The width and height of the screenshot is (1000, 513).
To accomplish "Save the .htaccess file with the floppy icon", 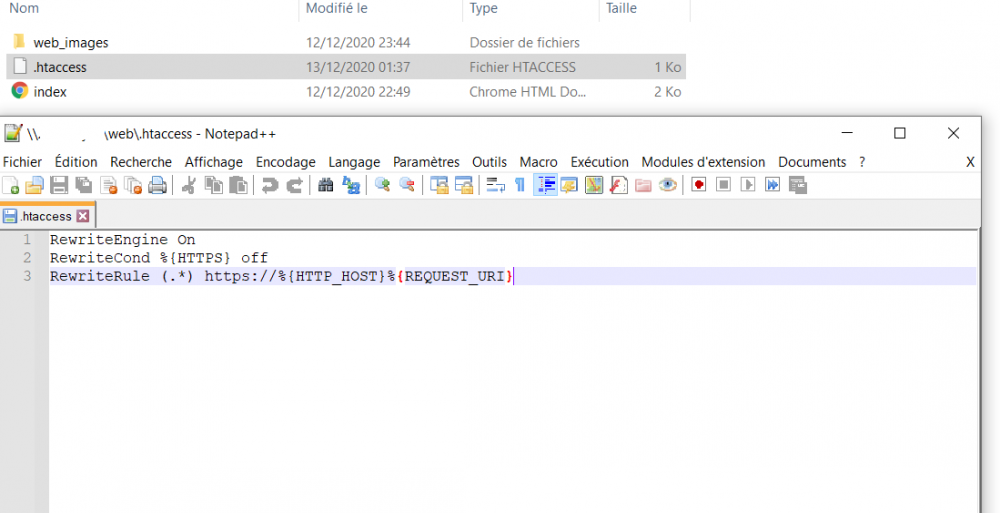I will pos(59,186).
